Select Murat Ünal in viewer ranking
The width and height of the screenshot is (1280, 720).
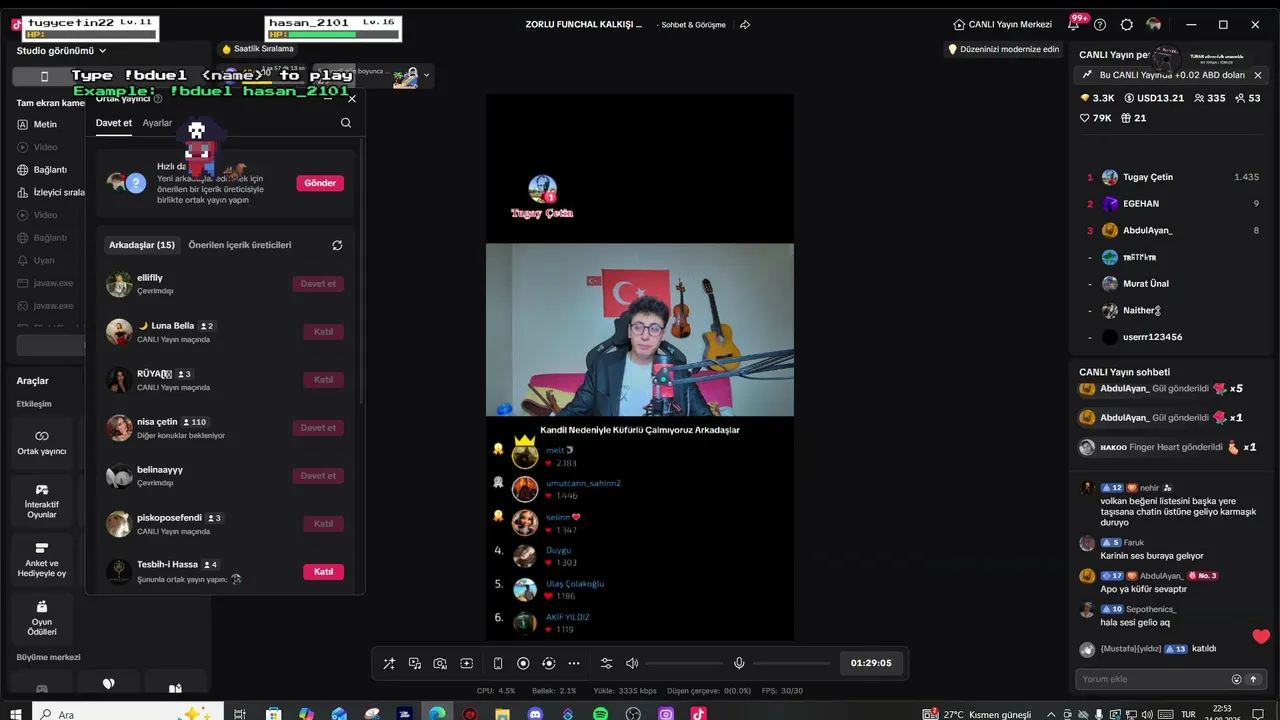coord(1173,284)
